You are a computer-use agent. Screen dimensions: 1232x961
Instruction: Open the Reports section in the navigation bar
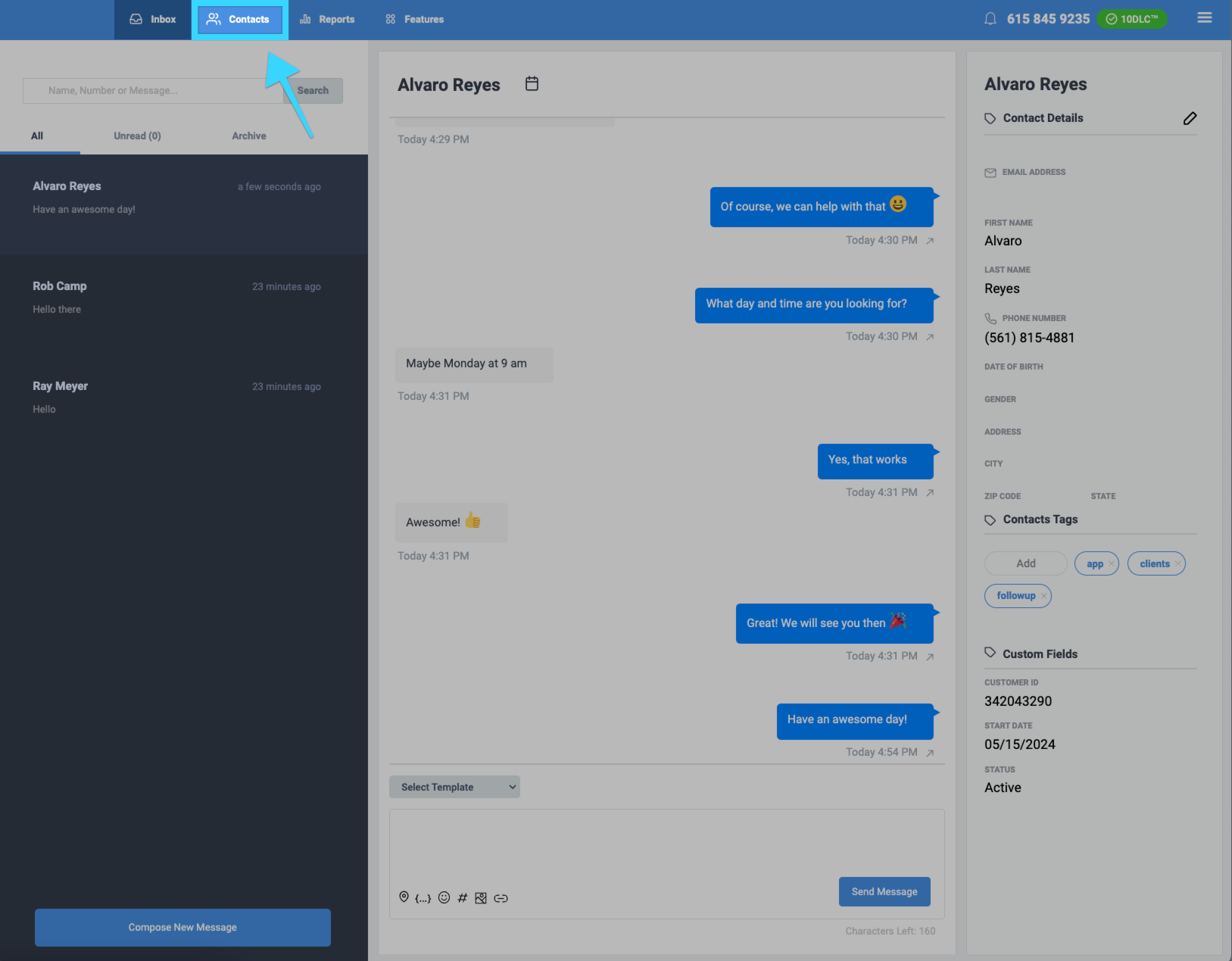pos(326,19)
